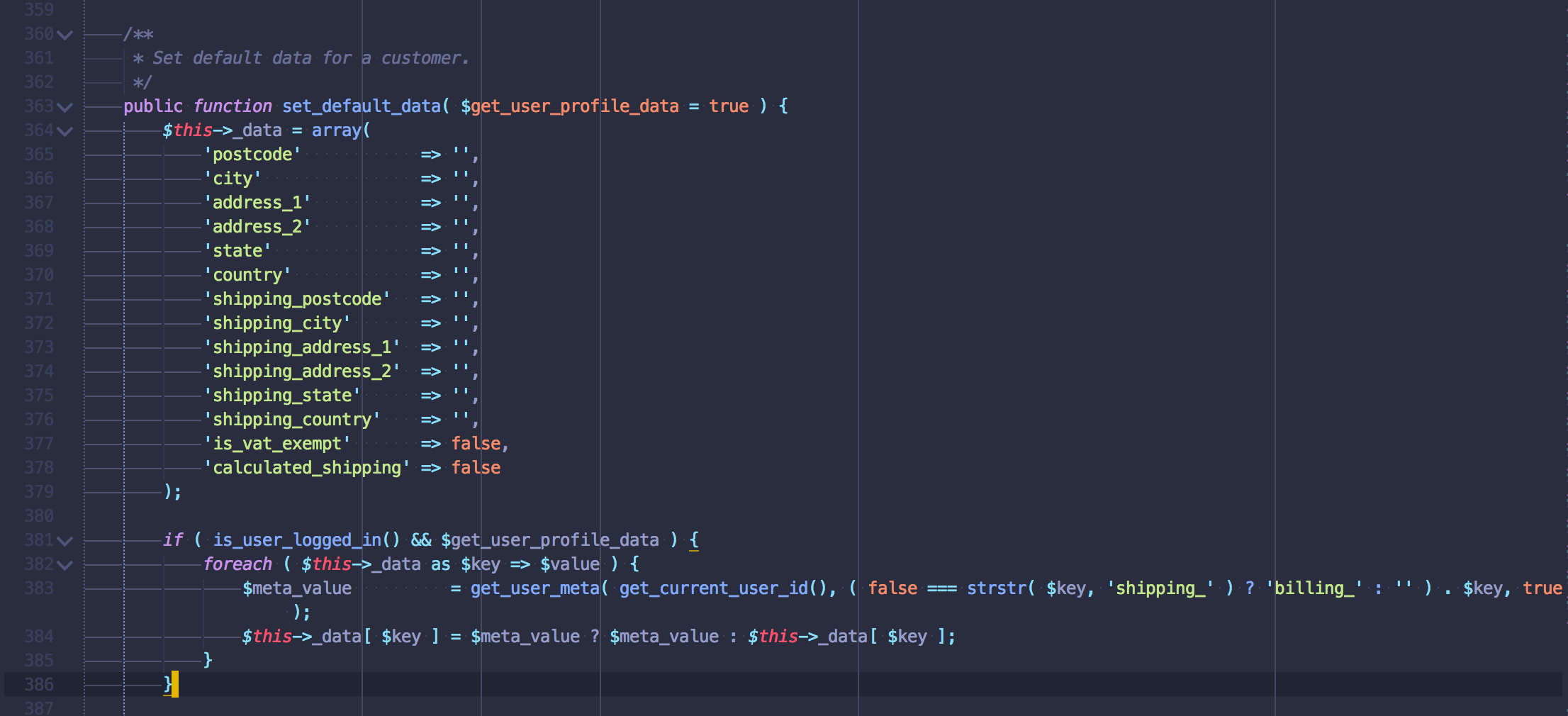
Task: Click the comment 'Set default data for a customer.'
Action: [310, 58]
